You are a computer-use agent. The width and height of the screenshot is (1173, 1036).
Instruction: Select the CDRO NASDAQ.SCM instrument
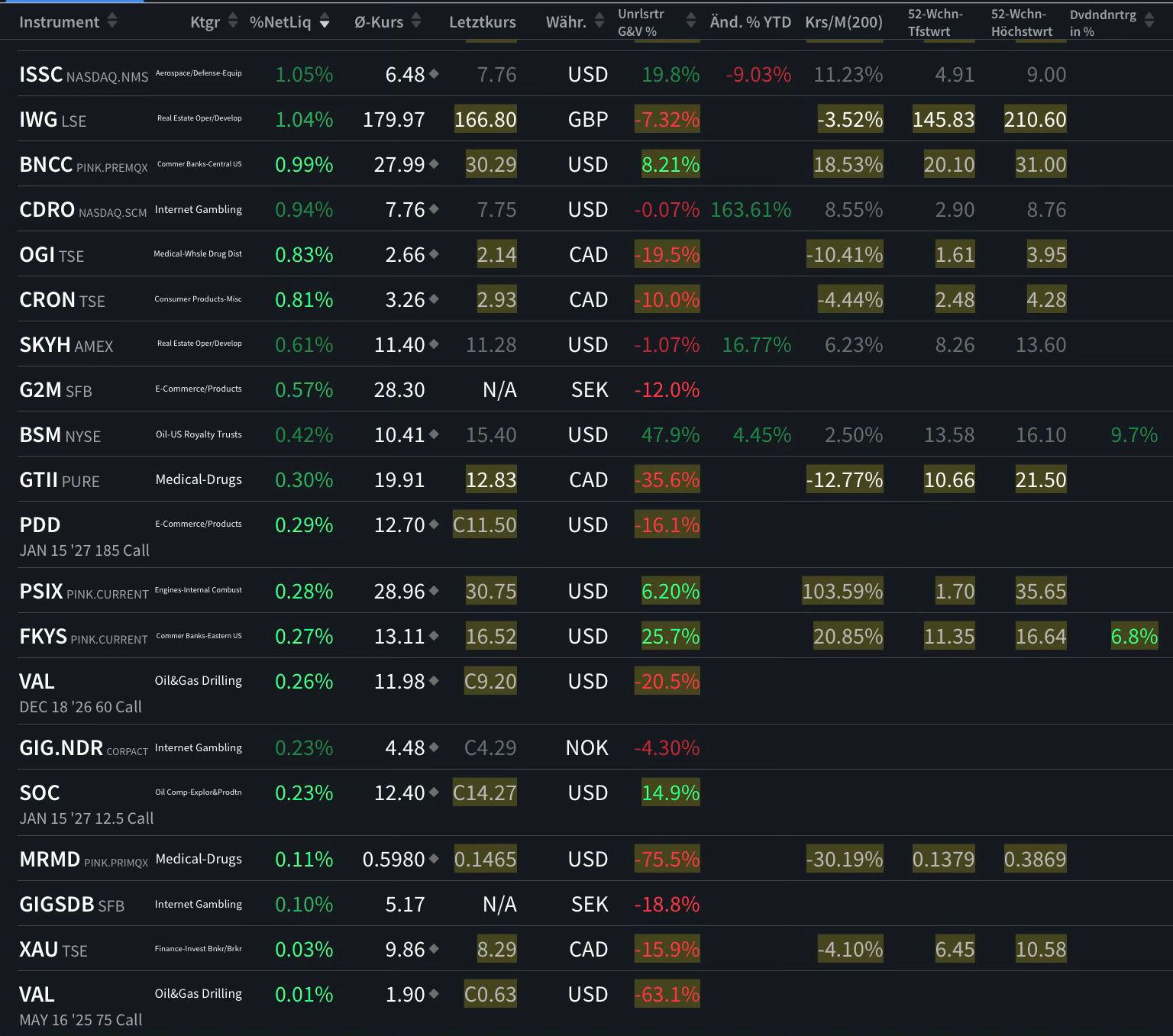82,210
